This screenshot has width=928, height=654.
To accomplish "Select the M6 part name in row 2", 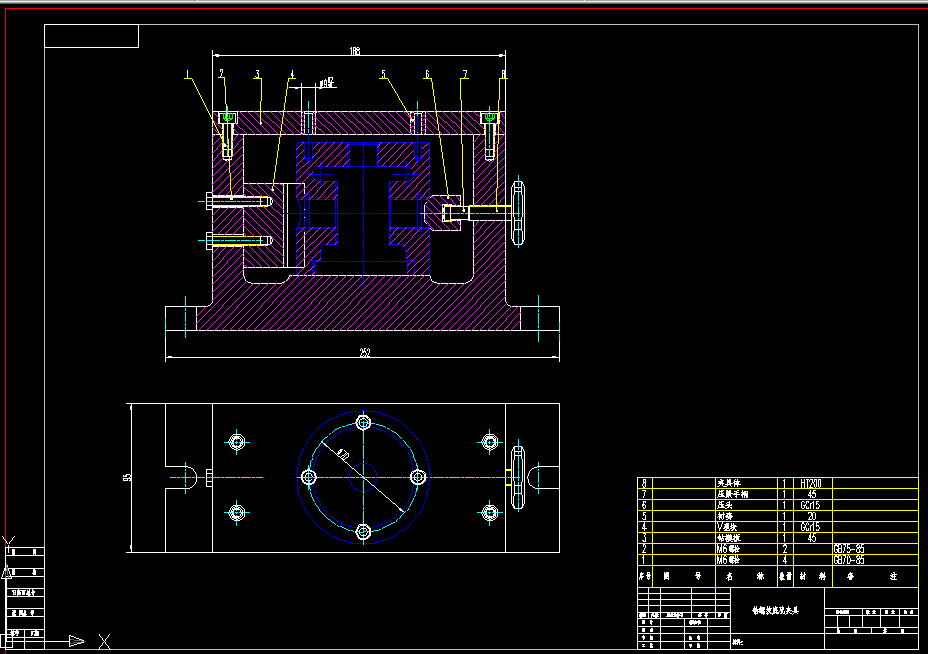I will (728, 549).
